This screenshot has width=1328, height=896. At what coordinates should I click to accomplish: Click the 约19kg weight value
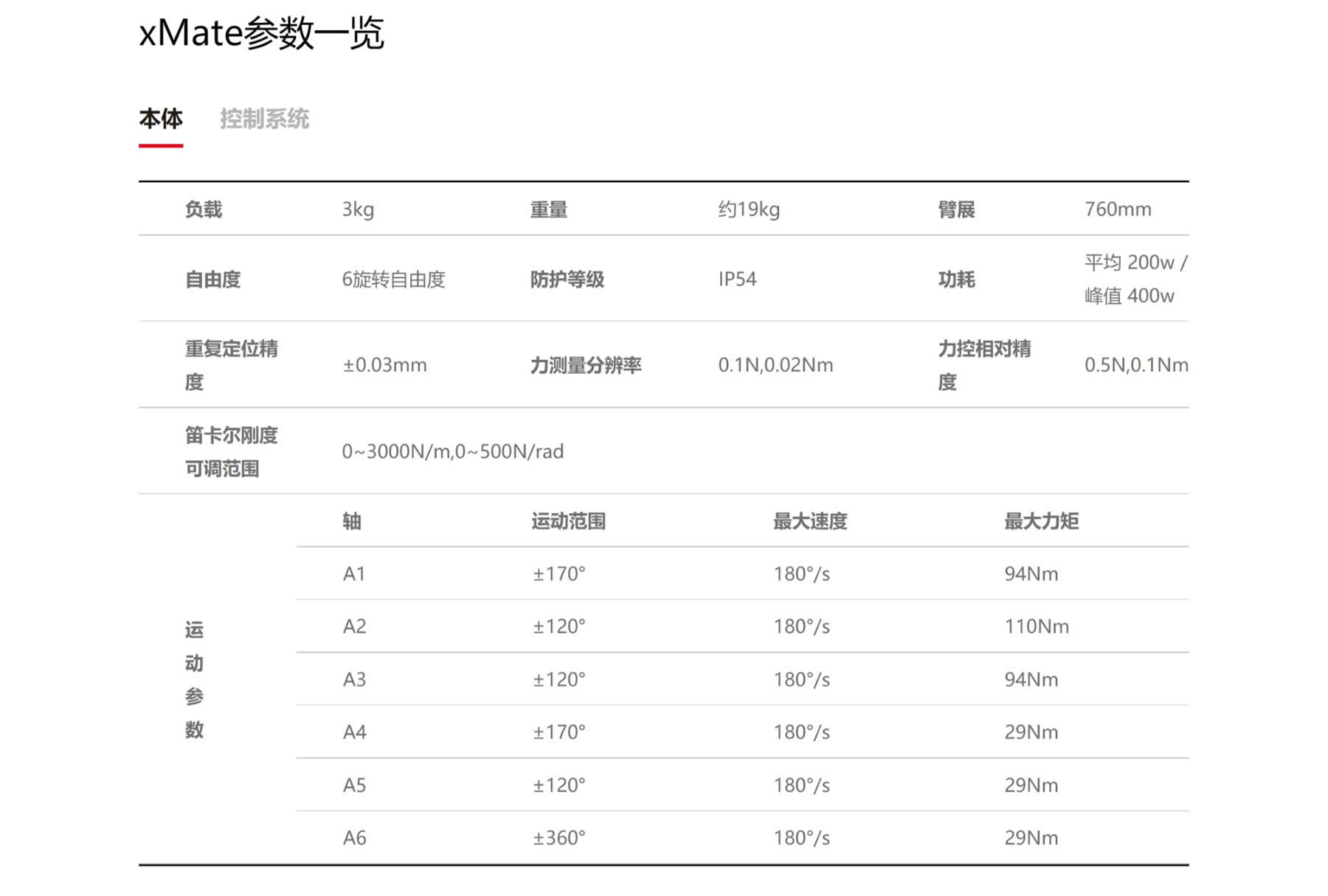749,209
